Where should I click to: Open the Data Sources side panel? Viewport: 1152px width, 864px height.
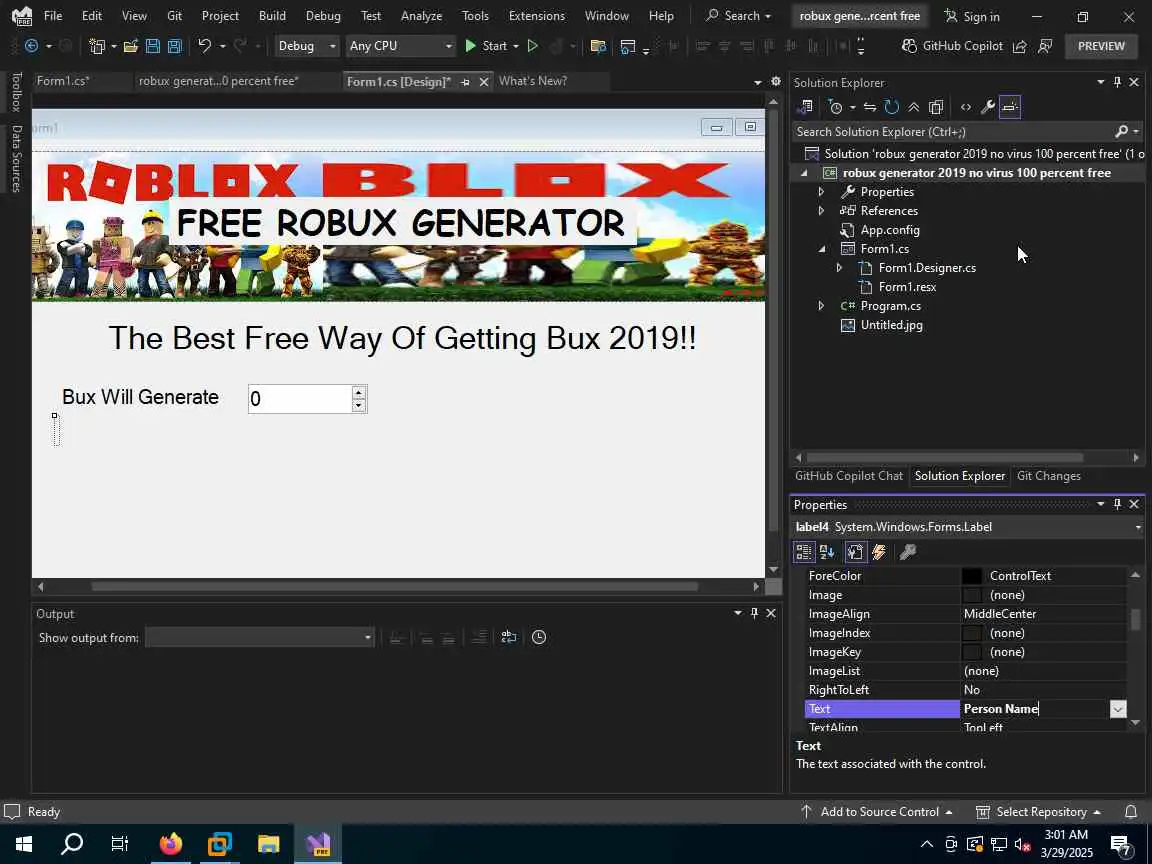15,158
